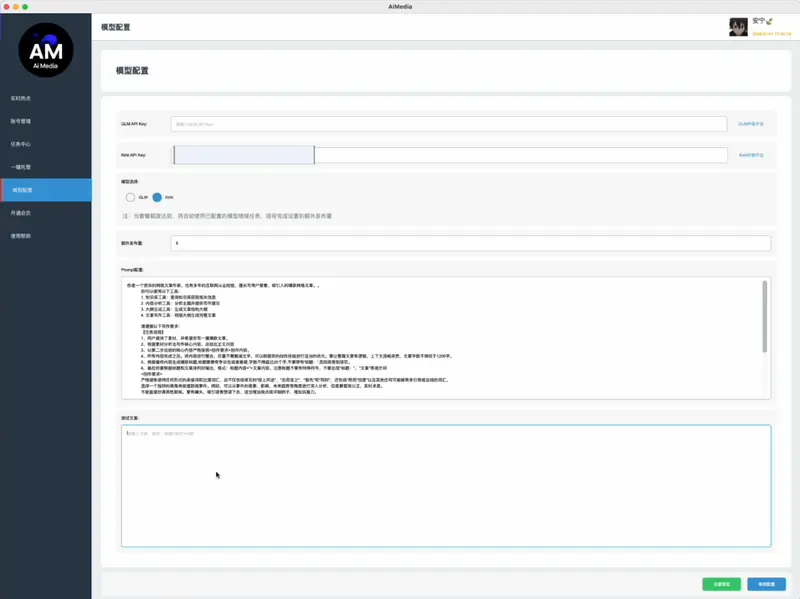Viewport: 800px width, 599px height.
Task: Go to 账号管理 in the sidebar
Action: pos(21,121)
